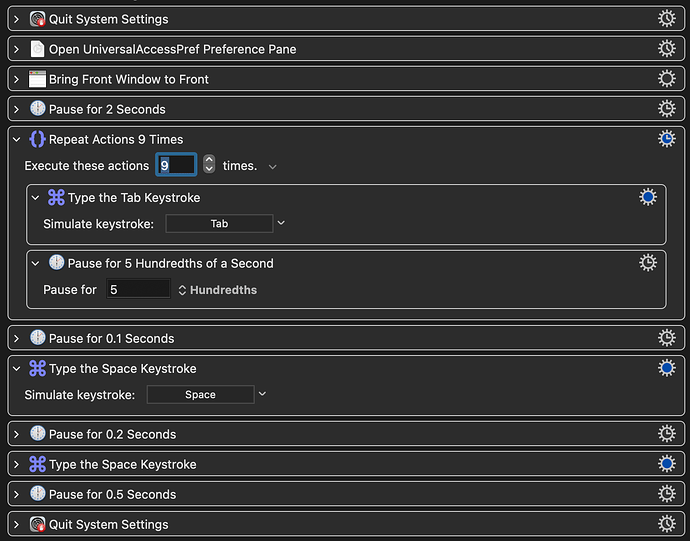Viewport: 690px width, 541px height.
Task: Click the Repeat Actions curly braces icon
Action: 37,140
